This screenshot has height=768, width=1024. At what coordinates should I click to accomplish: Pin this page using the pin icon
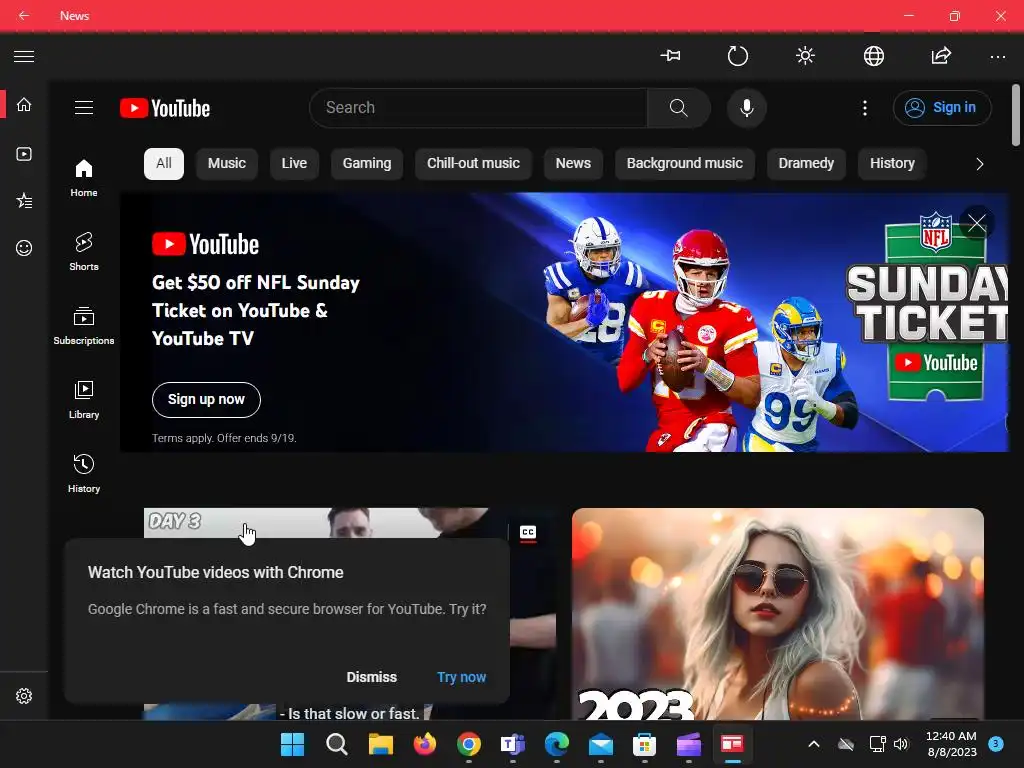pos(670,56)
